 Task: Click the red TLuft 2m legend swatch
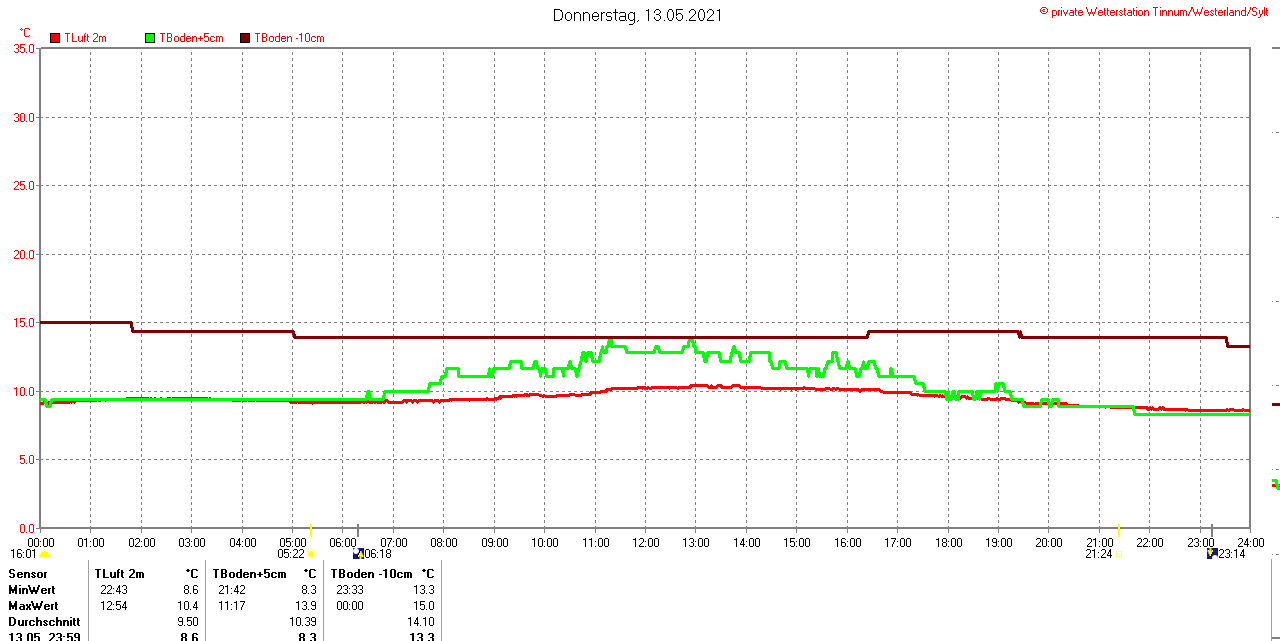coord(55,38)
